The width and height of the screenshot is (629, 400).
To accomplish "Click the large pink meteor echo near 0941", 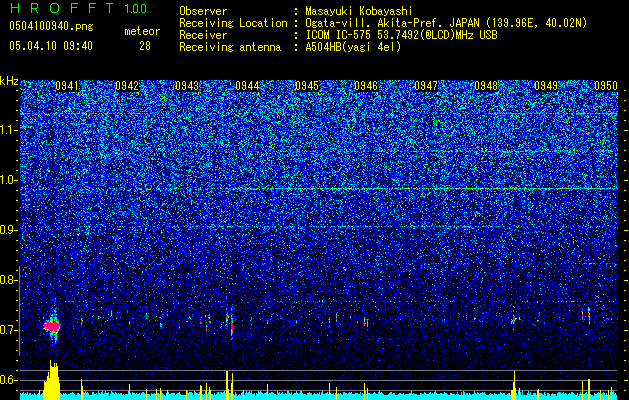I will [52, 326].
